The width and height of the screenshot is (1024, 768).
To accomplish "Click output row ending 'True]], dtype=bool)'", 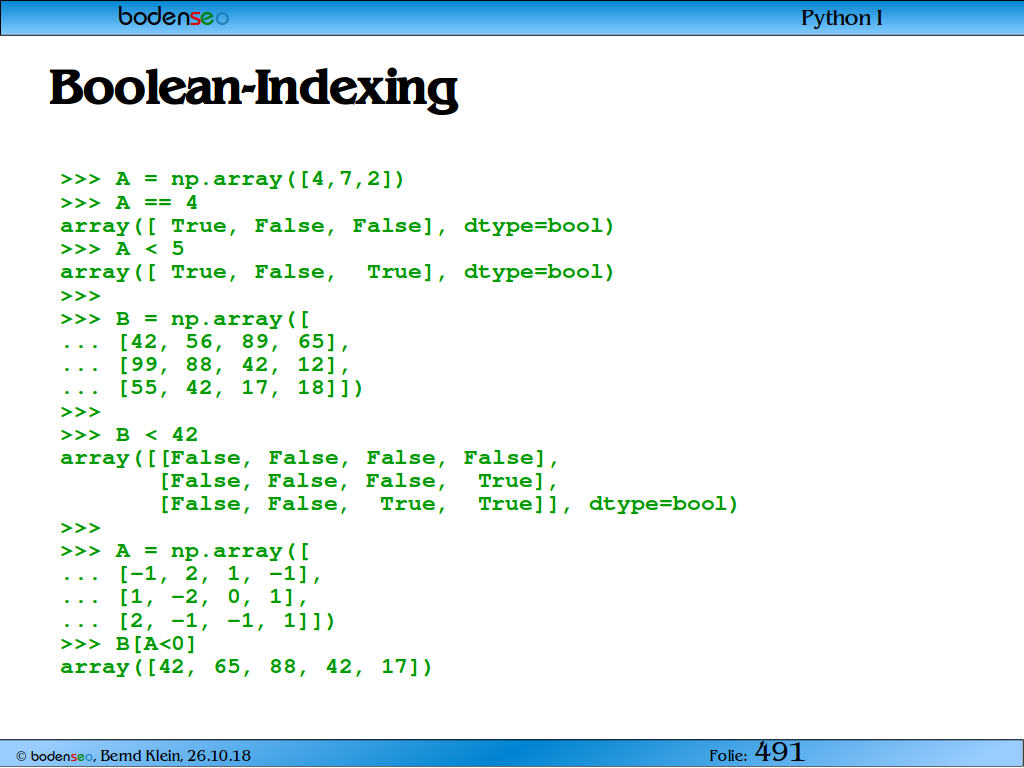I will click(449, 505).
